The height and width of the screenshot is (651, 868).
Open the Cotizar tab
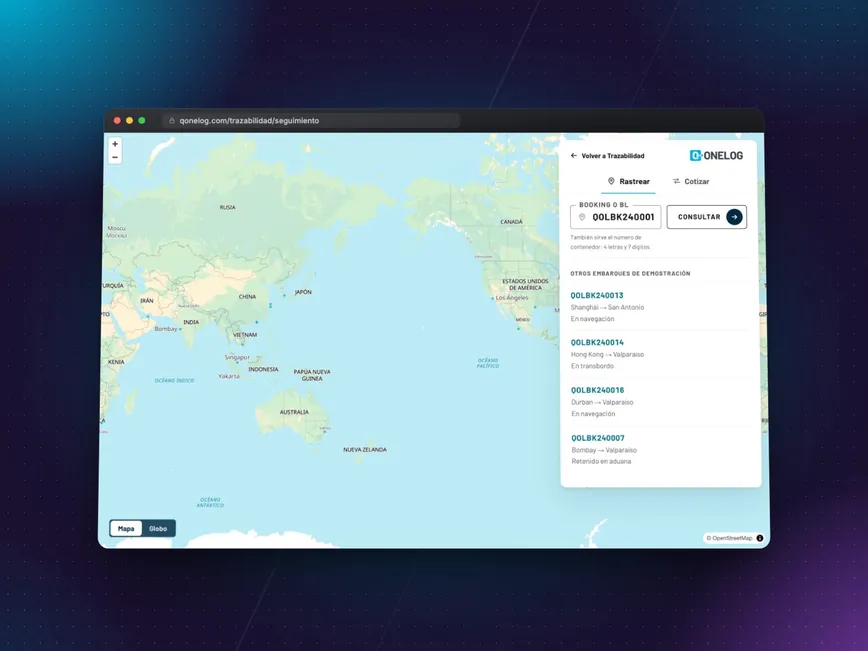pos(690,182)
